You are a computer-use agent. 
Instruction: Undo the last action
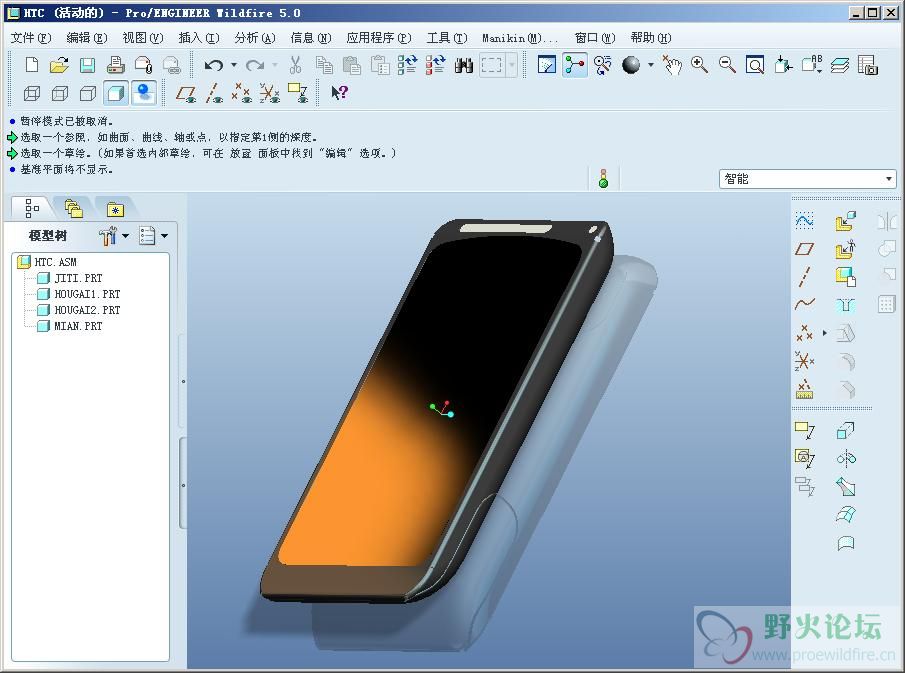point(213,65)
